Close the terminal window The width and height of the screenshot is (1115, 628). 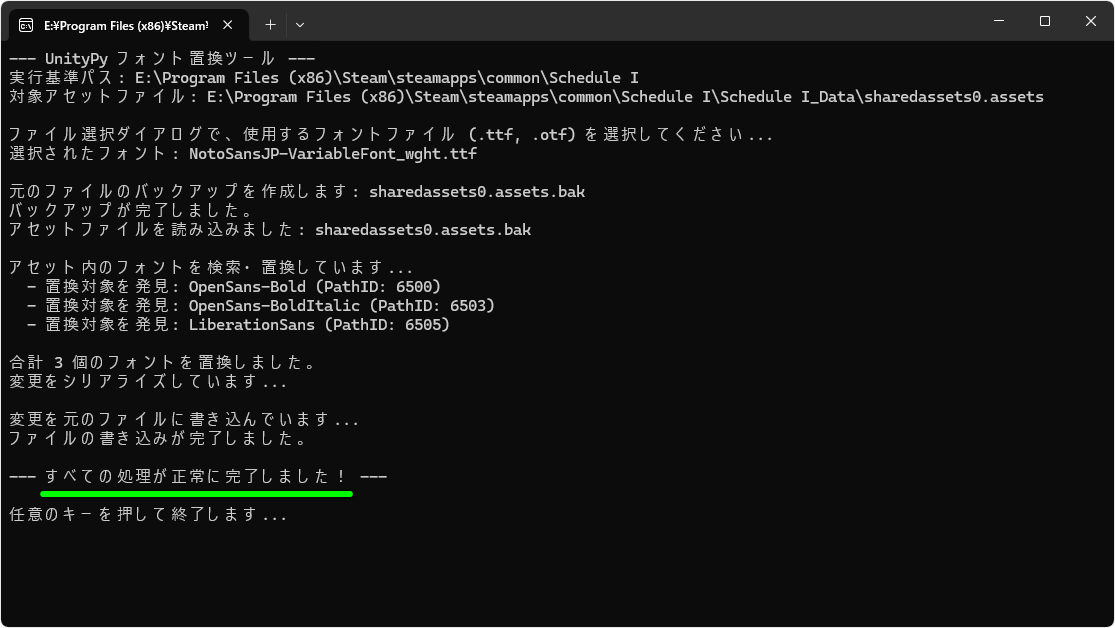(x=1091, y=21)
